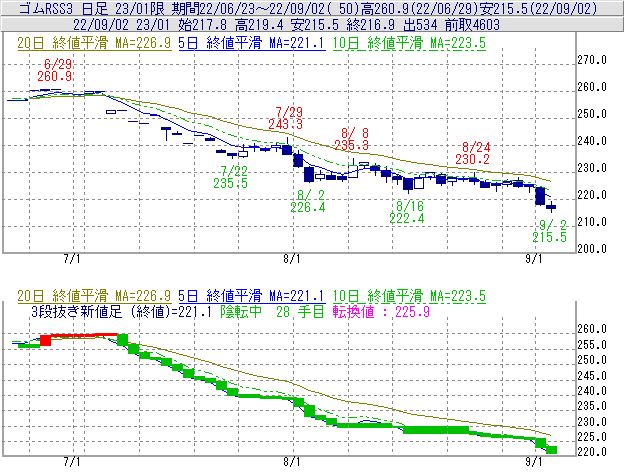Click upper chart 260.0 axis label
The image size is (624, 475).
592,87
